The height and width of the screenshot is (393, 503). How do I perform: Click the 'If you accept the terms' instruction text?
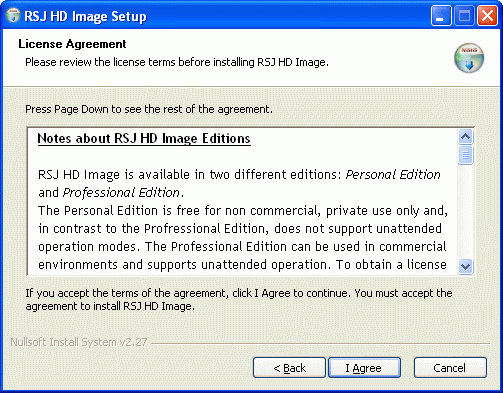point(239,300)
